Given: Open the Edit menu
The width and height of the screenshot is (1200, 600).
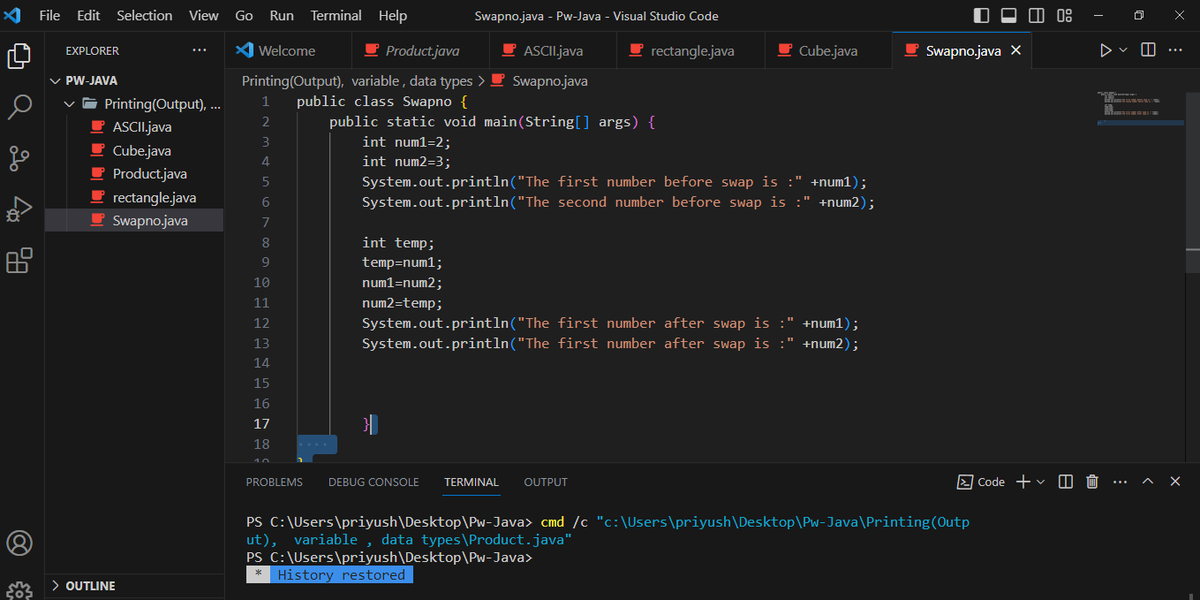Looking at the screenshot, I should pyautogui.click(x=89, y=16).
